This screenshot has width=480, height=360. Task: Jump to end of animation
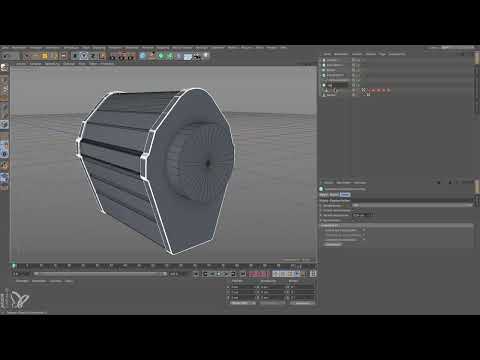pos(242,274)
